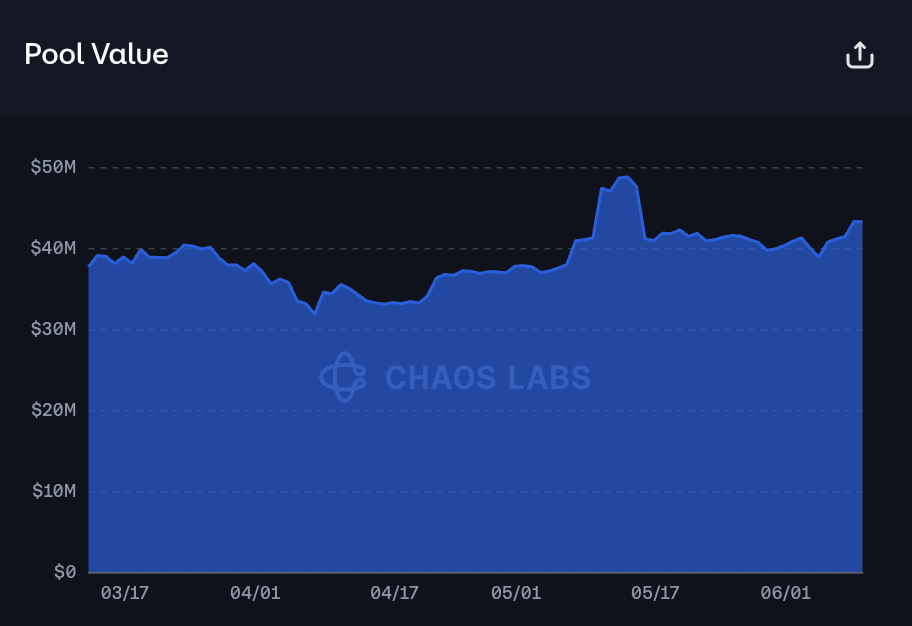Click the export/share icon
912x626 pixels.
(860, 55)
